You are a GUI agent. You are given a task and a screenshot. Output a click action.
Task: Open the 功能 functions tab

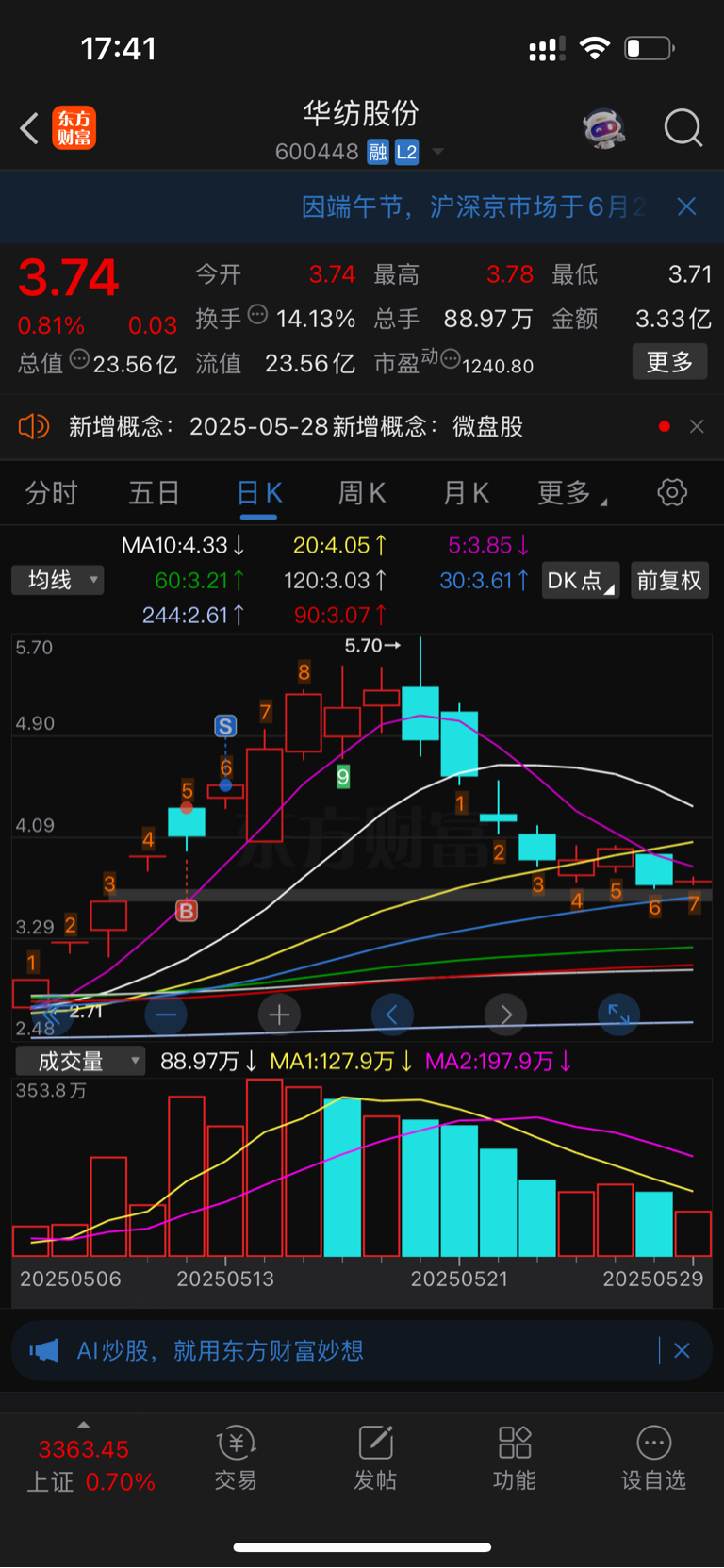coord(515,1459)
